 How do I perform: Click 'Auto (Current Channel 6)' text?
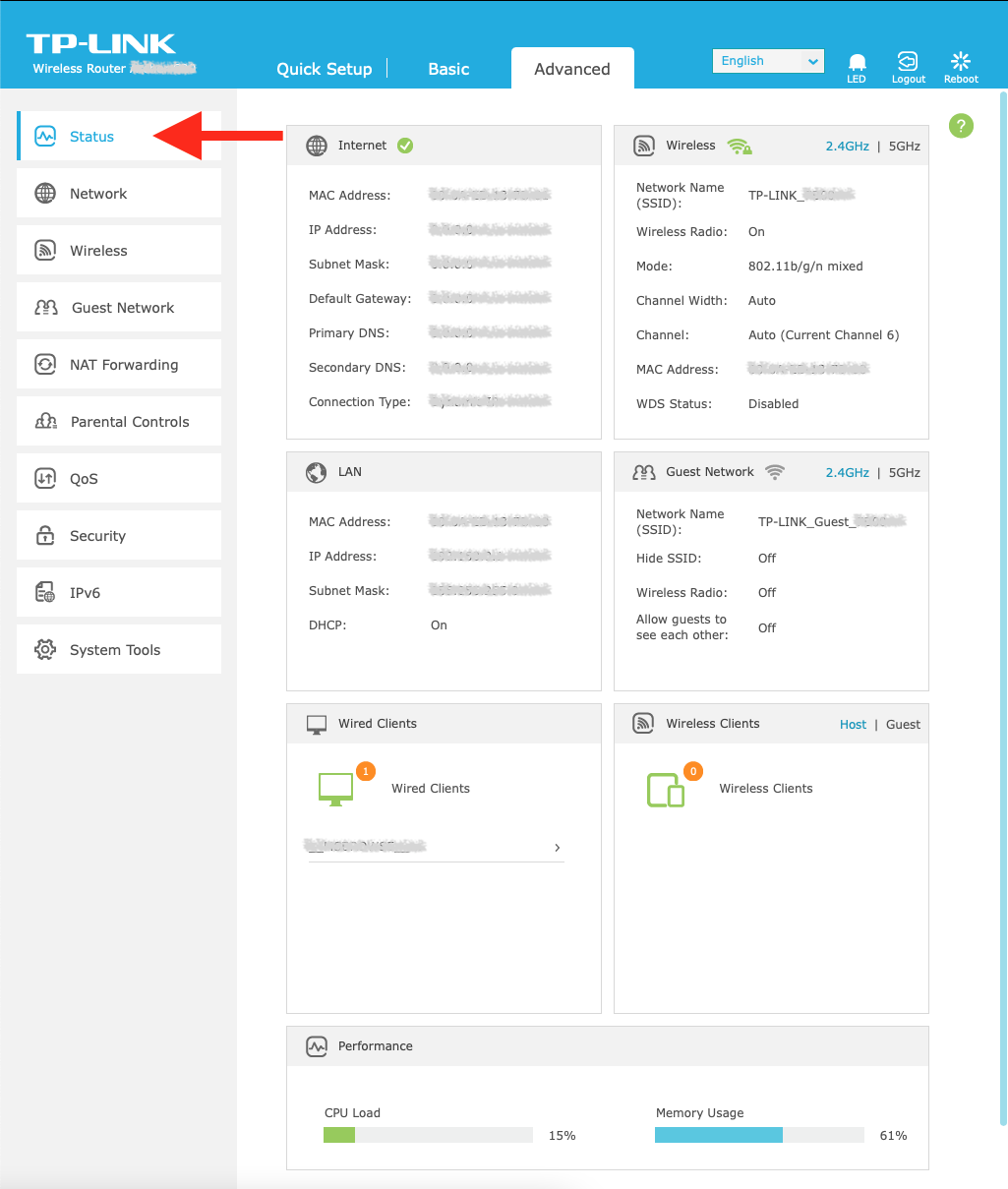[x=824, y=335]
